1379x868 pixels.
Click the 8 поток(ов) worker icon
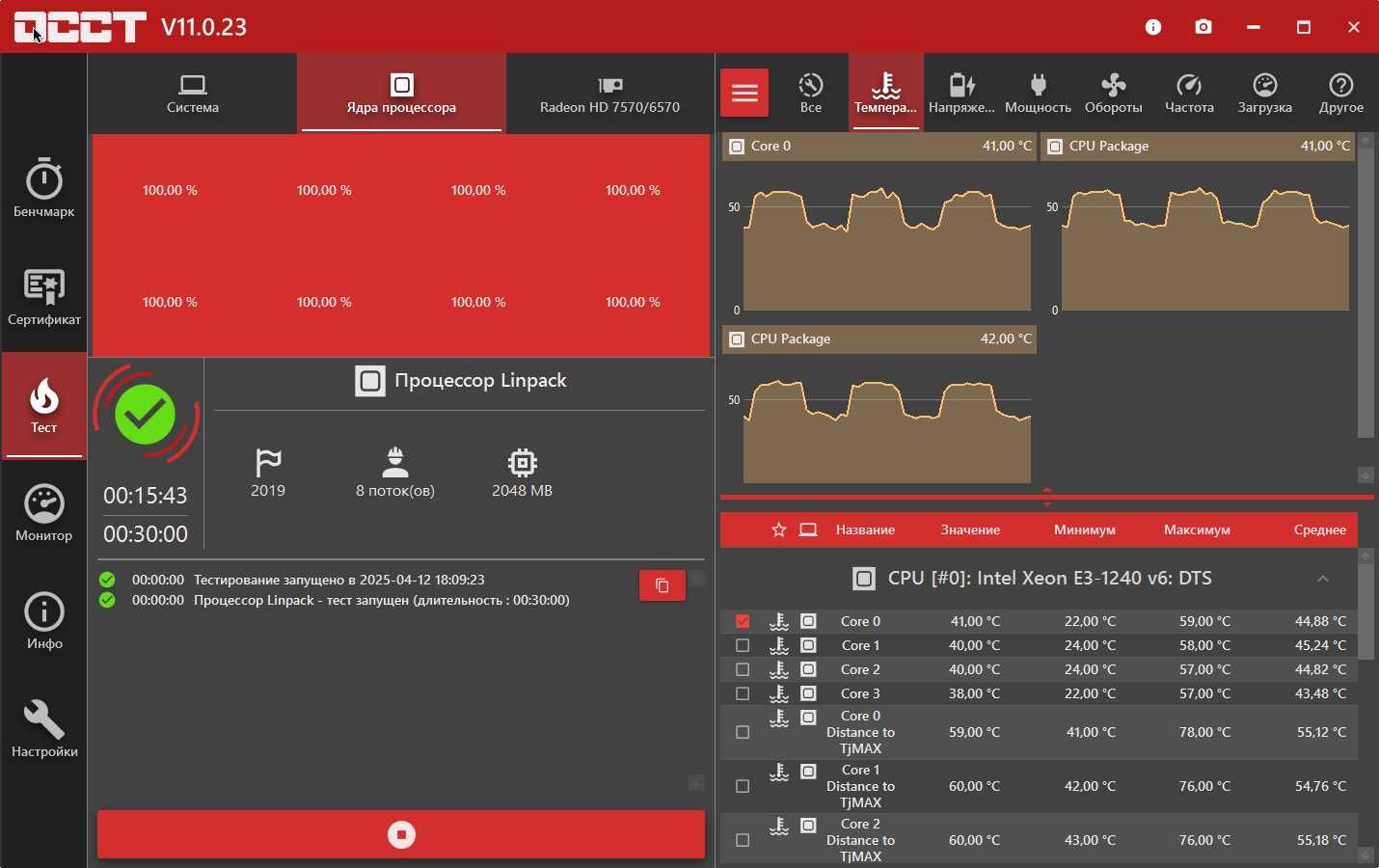coord(395,463)
